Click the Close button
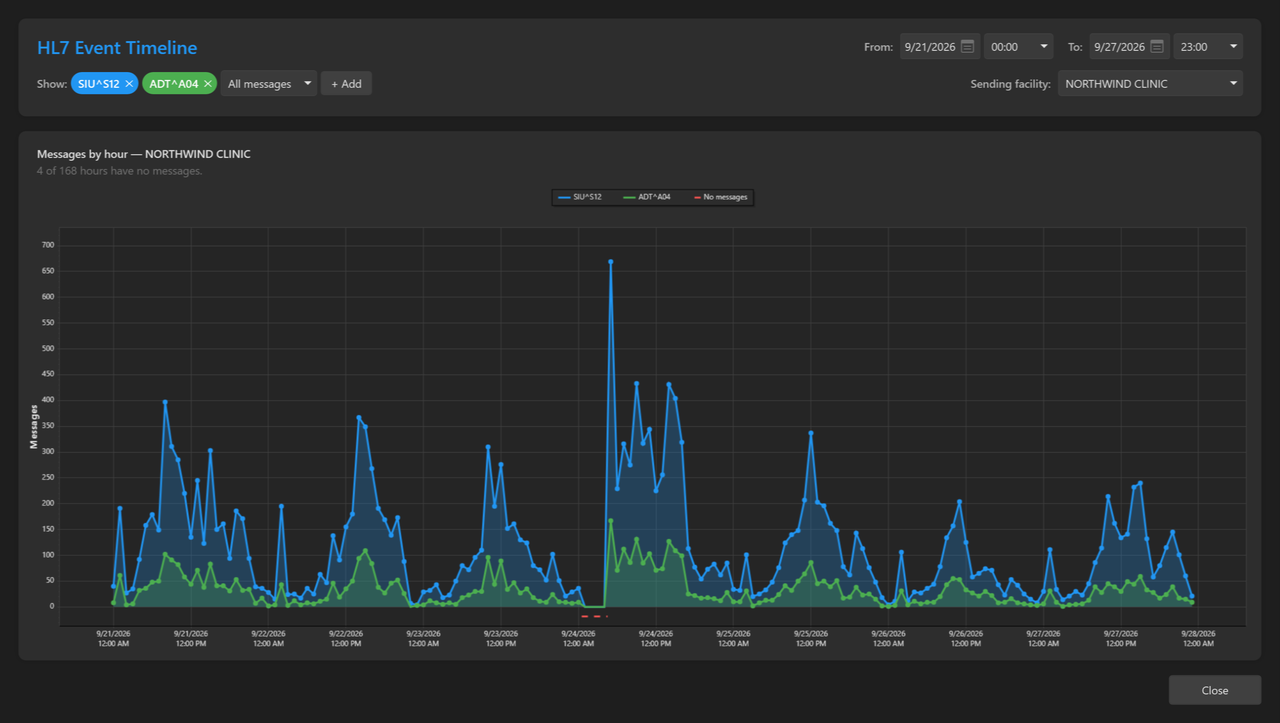The height and width of the screenshot is (723, 1280). 1215,690
